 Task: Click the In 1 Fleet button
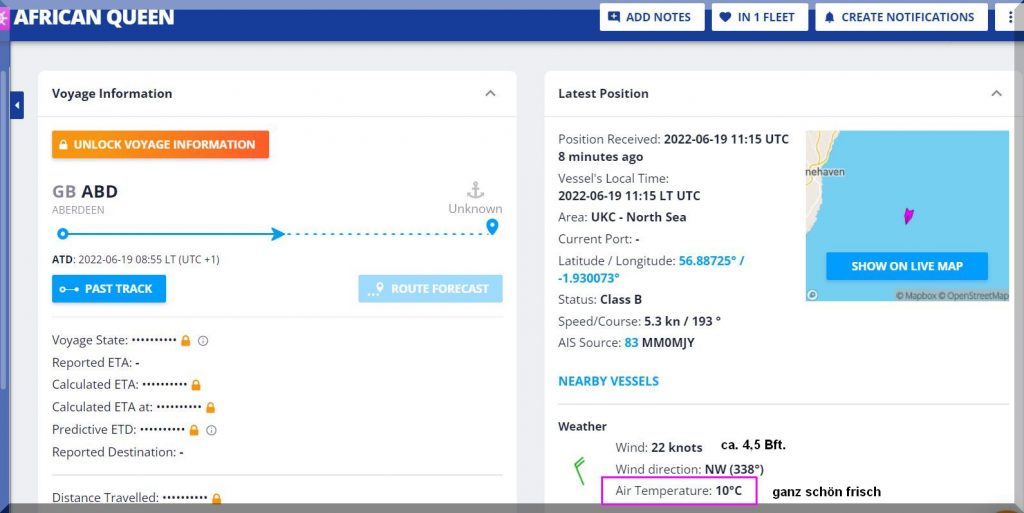759,17
